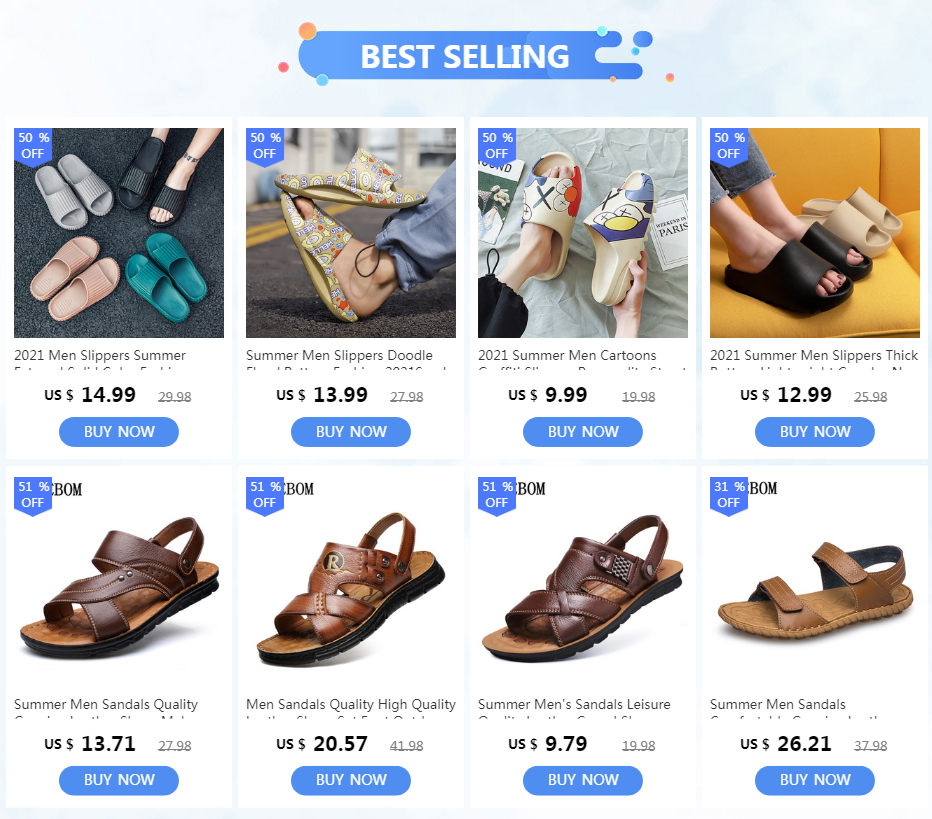The image size is (932, 819).
Task: Click BUY NOW for the $13.99 doodle slippers
Action: (351, 432)
